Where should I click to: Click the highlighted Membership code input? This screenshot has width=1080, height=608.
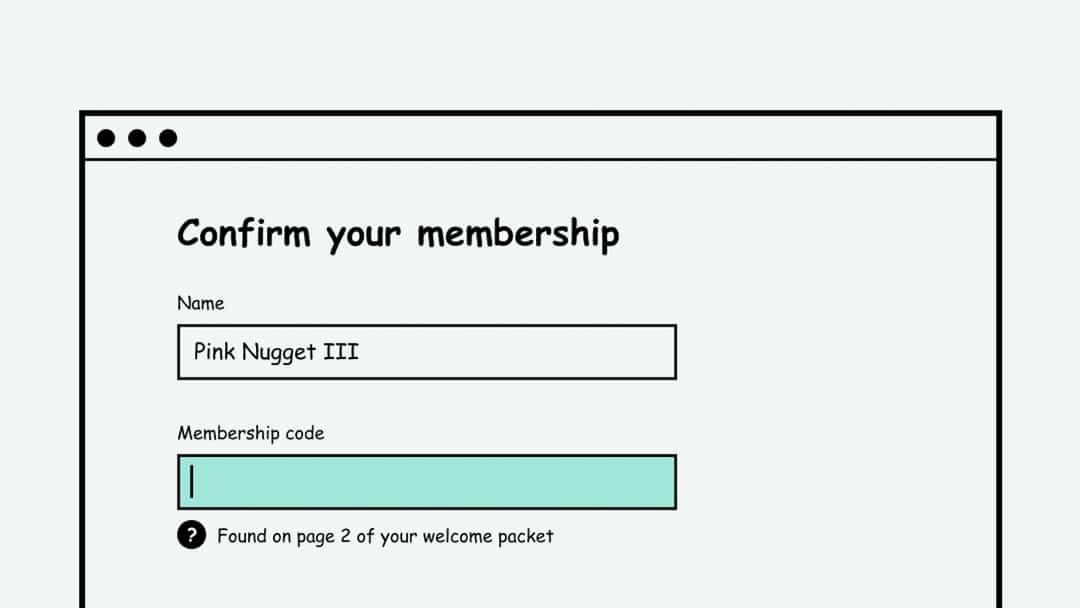coord(427,481)
